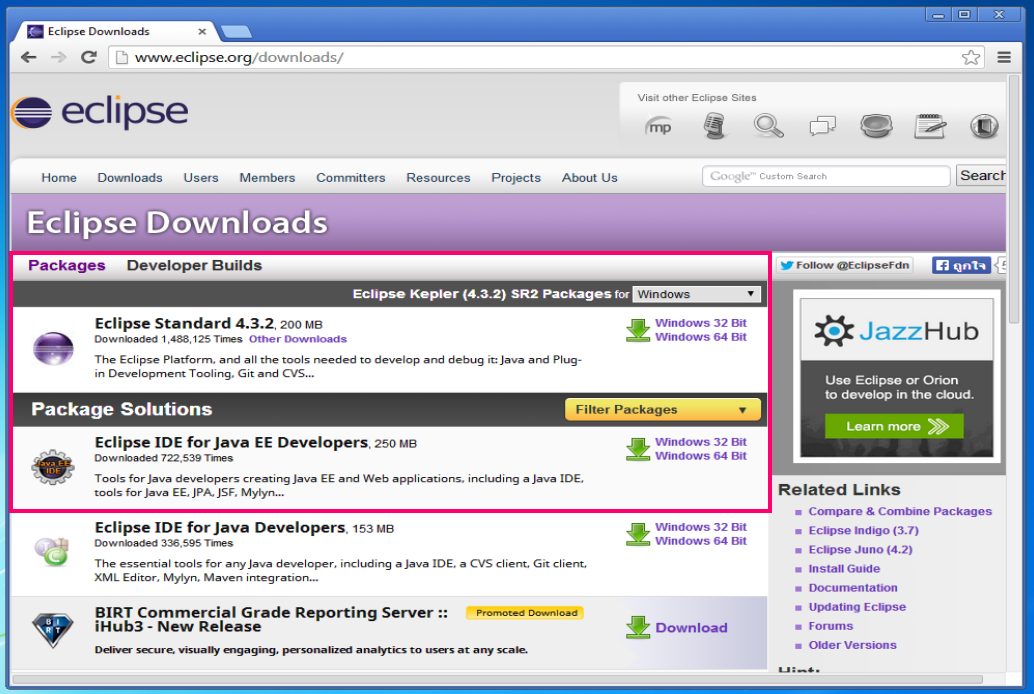Open the Home menu item
The height and width of the screenshot is (694, 1034).
click(x=59, y=177)
